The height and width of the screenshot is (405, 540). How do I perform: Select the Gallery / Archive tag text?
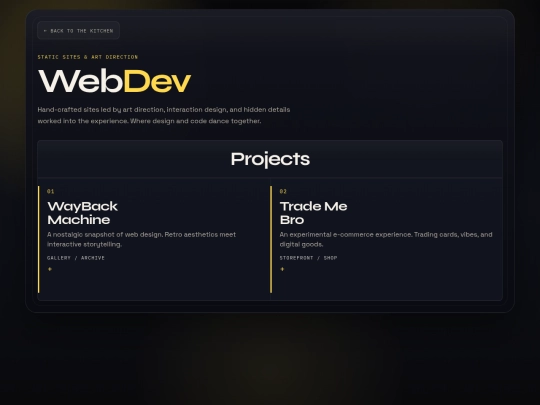(76, 258)
